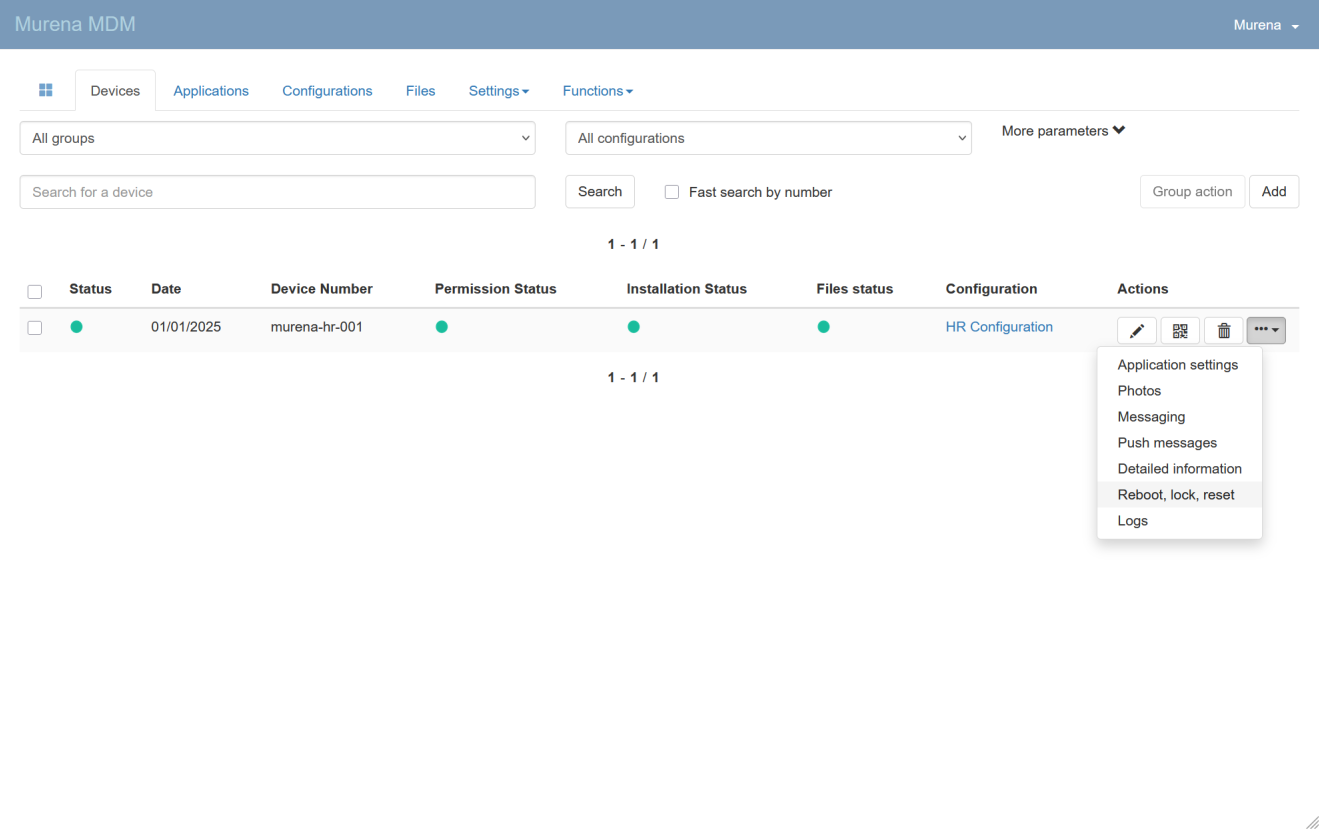Edit device murena-hr-001 with pencil icon
The height and width of the screenshot is (829, 1319).
coord(1136,331)
